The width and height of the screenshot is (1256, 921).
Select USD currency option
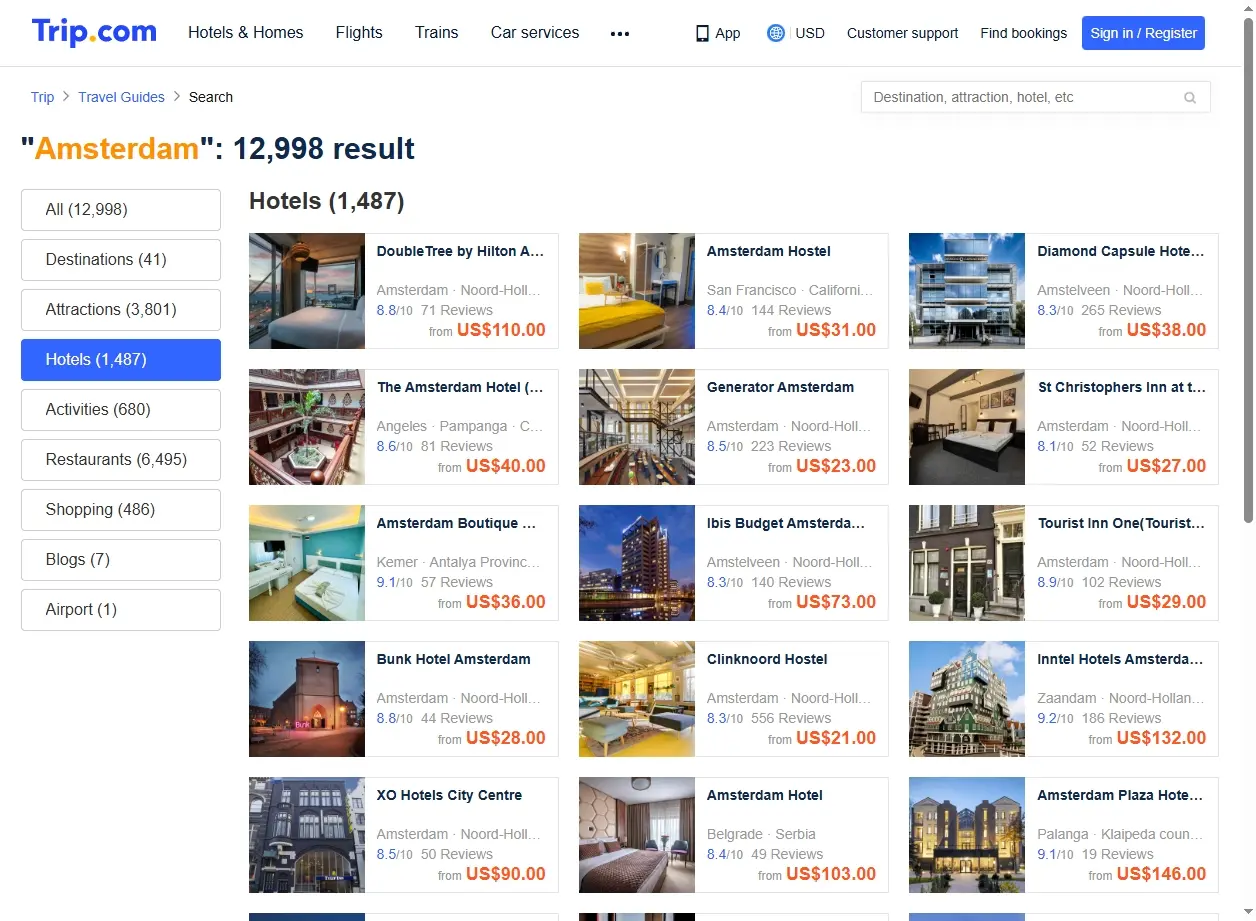click(x=810, y=33)
